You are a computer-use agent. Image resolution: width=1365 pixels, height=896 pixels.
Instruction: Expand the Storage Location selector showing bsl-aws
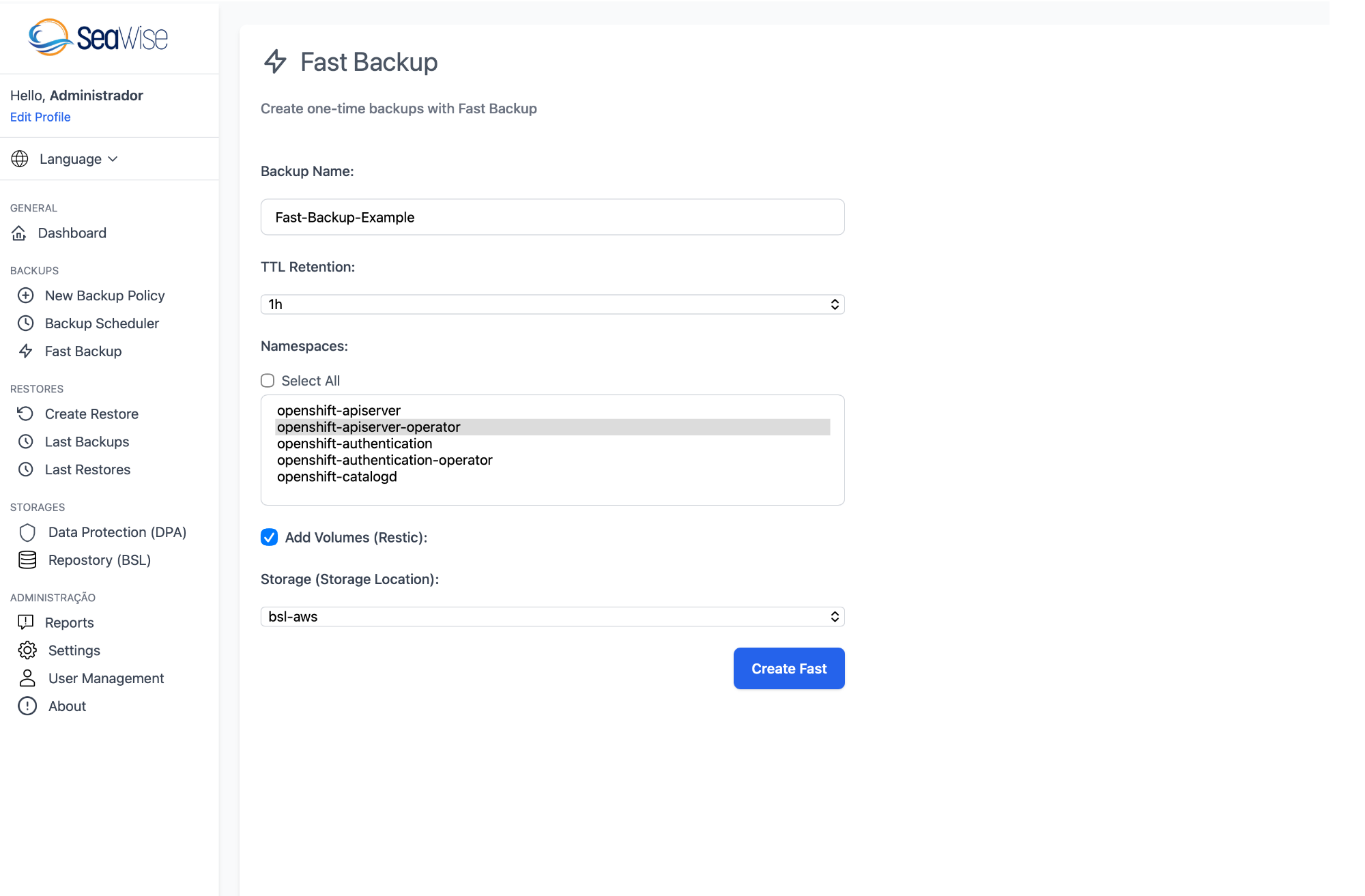(x=552, y=616)
